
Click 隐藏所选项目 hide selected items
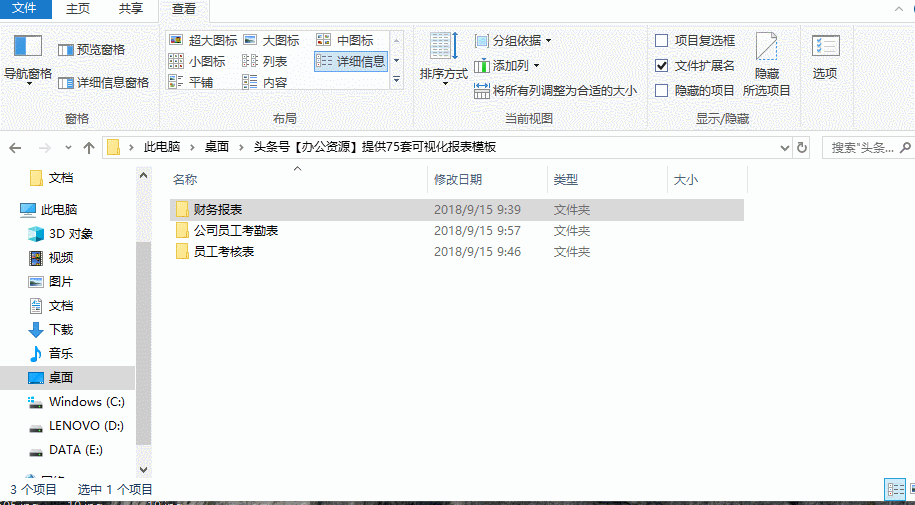[x=766, y=65]
